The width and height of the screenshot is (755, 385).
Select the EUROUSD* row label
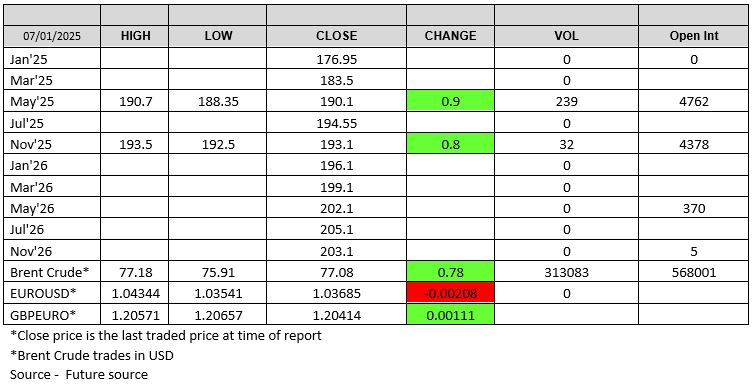[43, 294]
